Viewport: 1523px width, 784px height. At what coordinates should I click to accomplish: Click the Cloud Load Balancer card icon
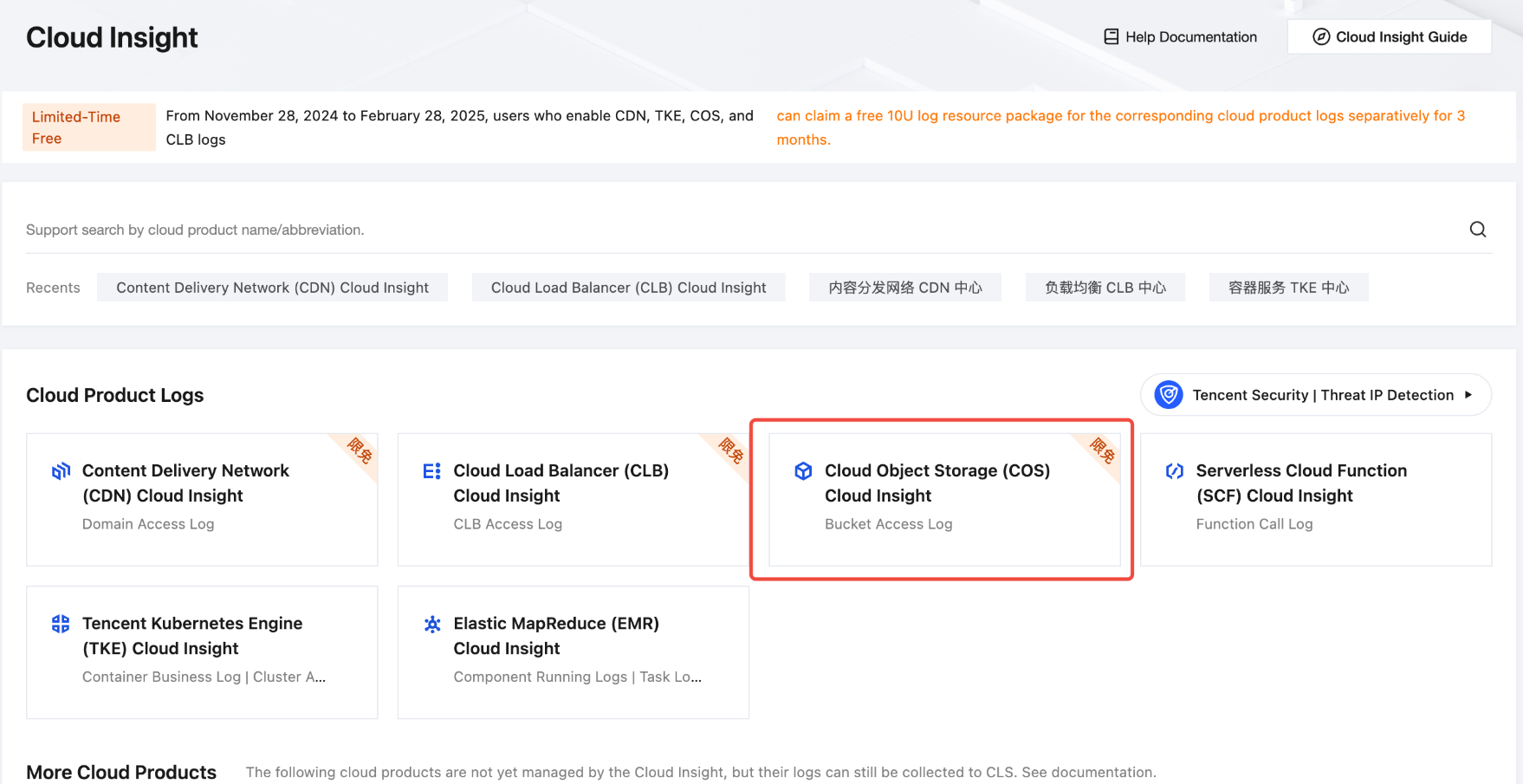431,471
